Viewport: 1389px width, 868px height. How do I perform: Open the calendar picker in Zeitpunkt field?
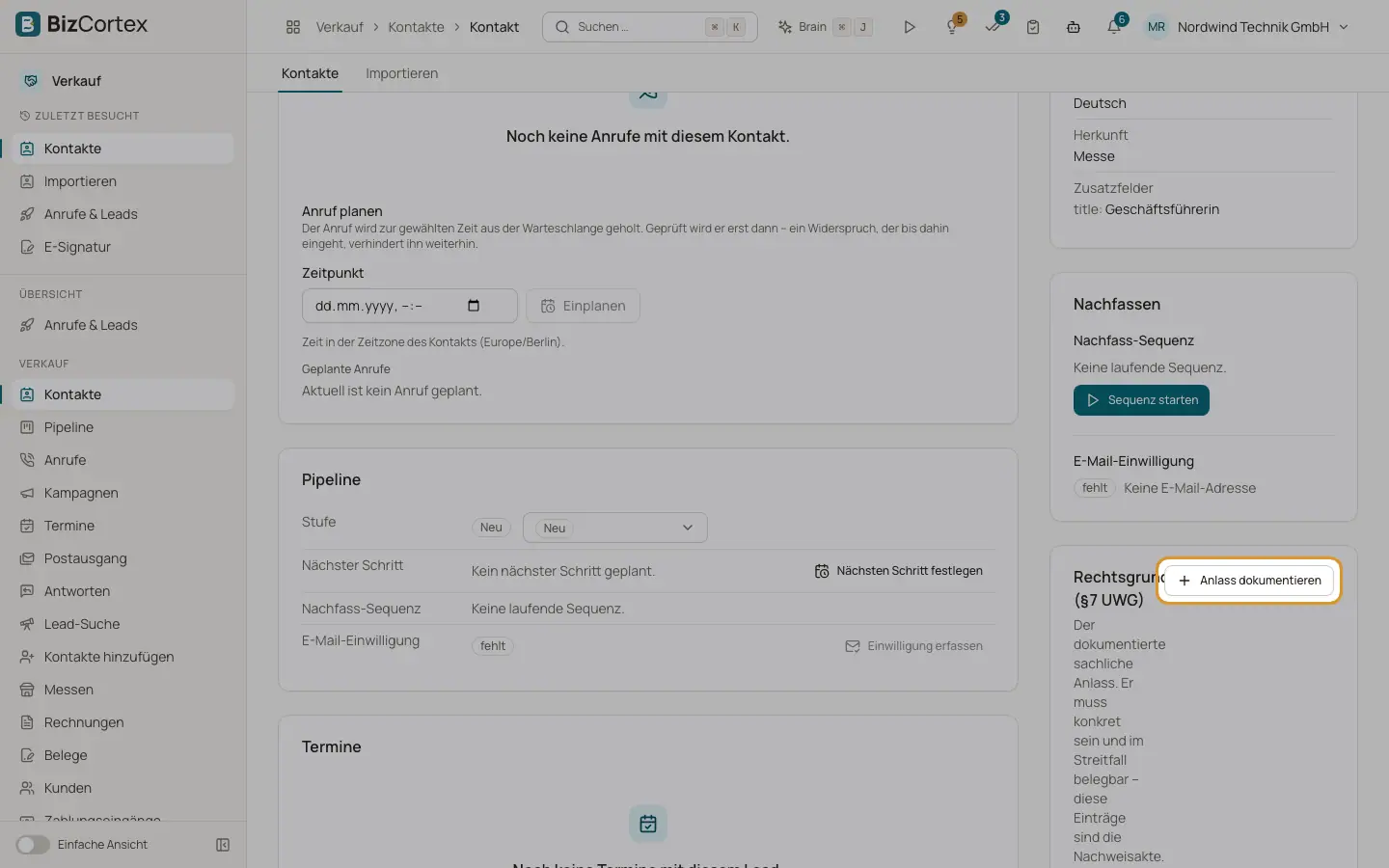tap(474, 306)
